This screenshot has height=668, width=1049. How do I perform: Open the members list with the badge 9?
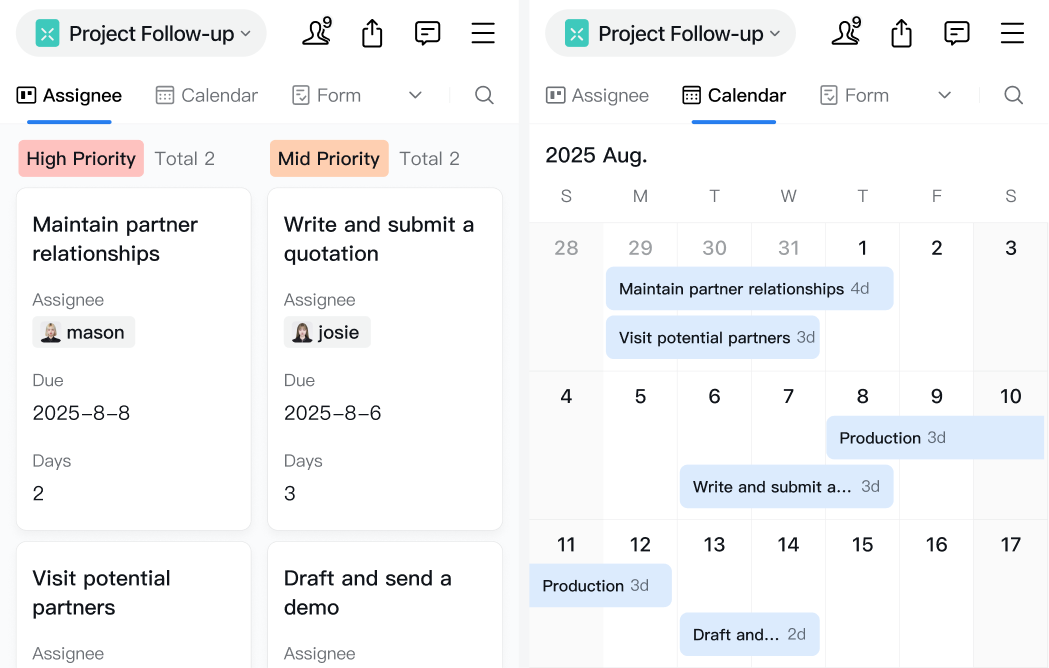(316, 32)
